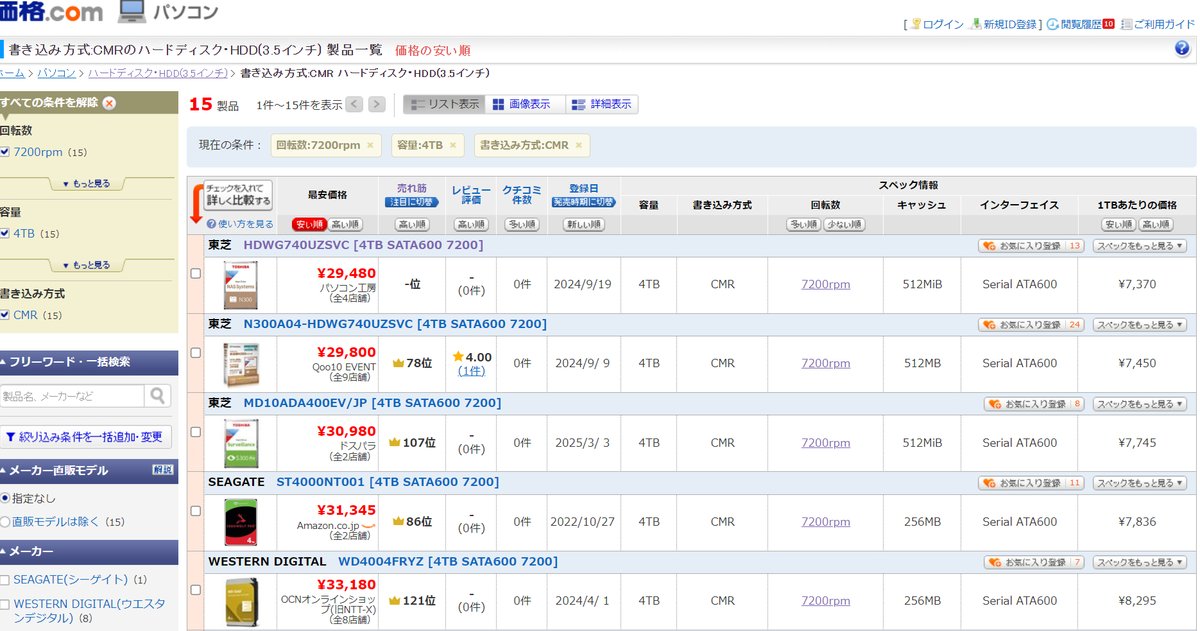The width and height of the screenshot is (1200, 631).
Task: Open the ログイン link
Action: [937, 24]
